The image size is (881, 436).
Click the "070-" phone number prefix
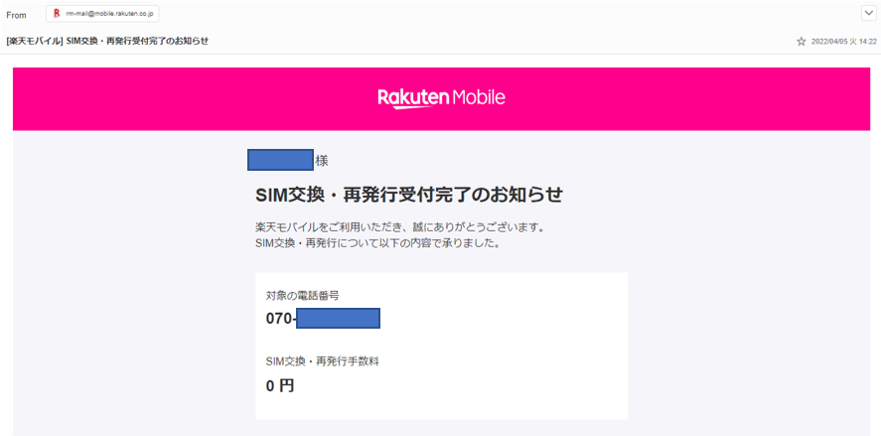coord(281,319)
